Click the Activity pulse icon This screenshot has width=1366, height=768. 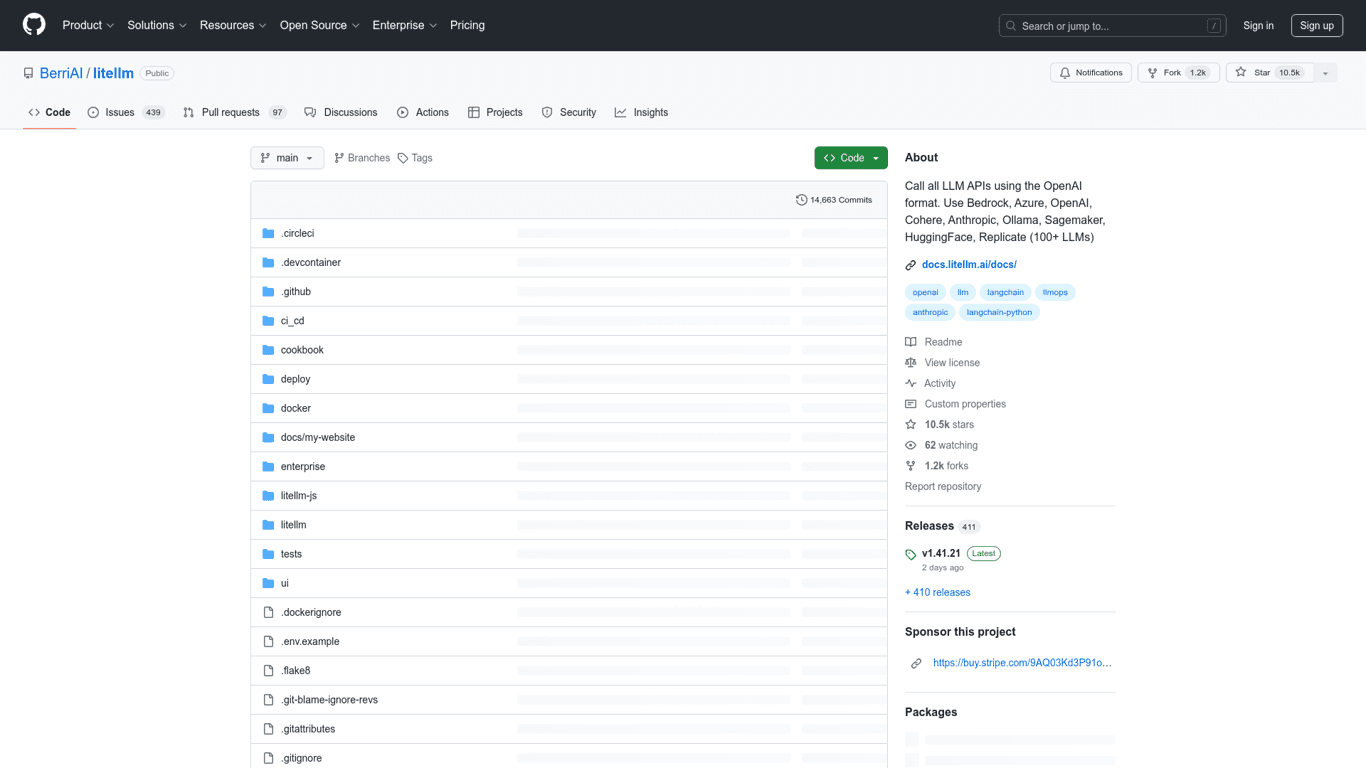(x=911, y=383)
